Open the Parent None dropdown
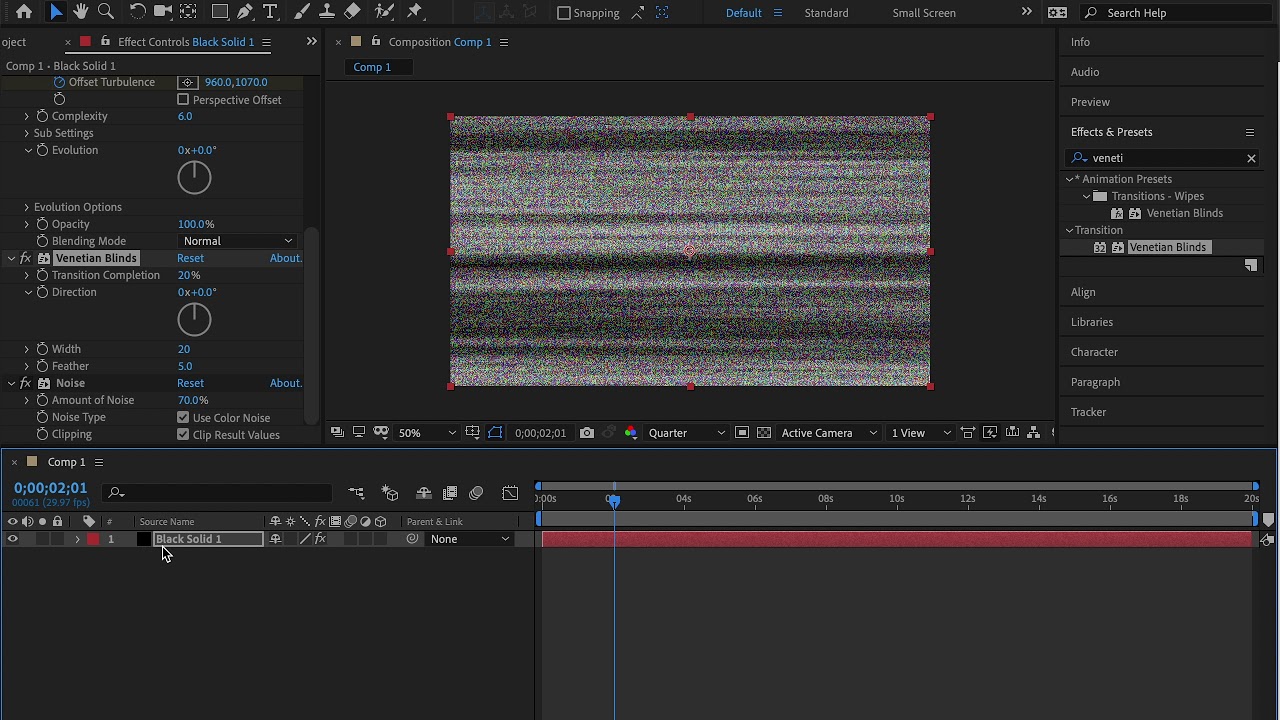 coord(470,539)
